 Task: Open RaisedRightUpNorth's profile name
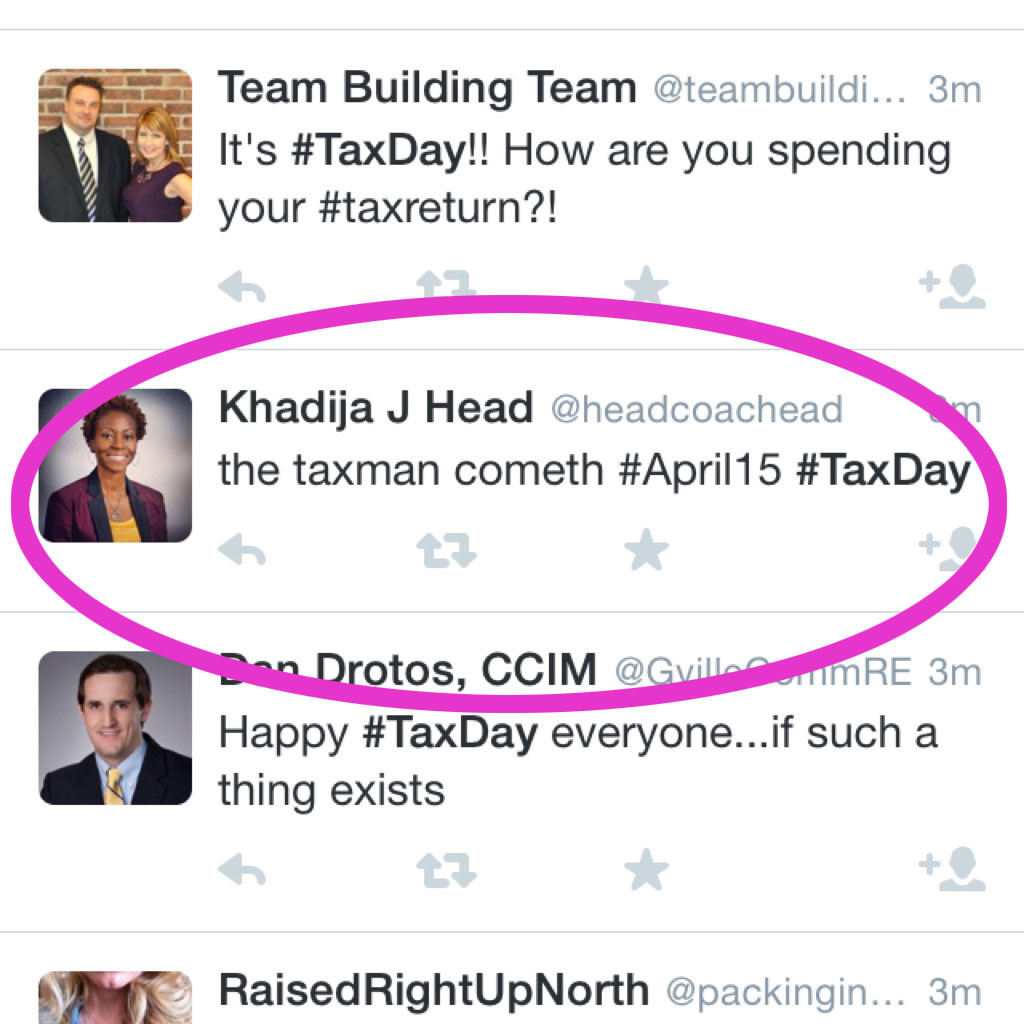pos(434,990)
